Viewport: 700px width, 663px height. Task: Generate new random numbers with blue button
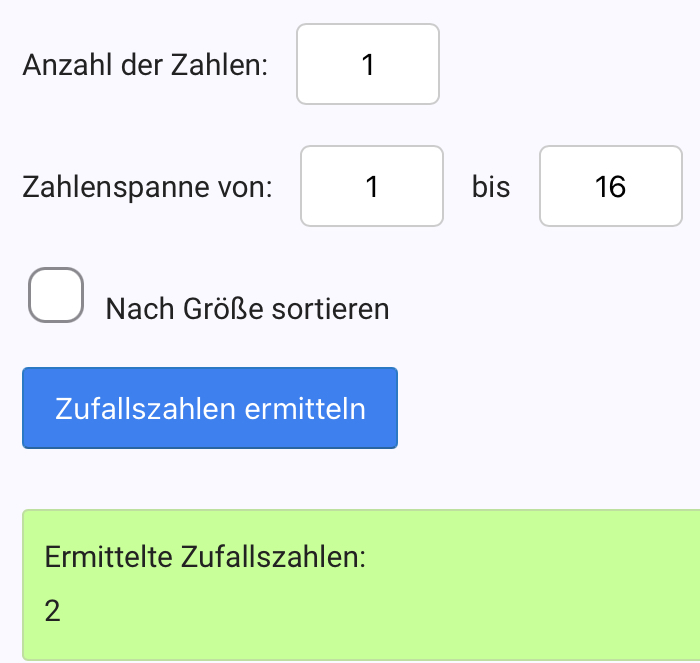[x=210, y=408]
